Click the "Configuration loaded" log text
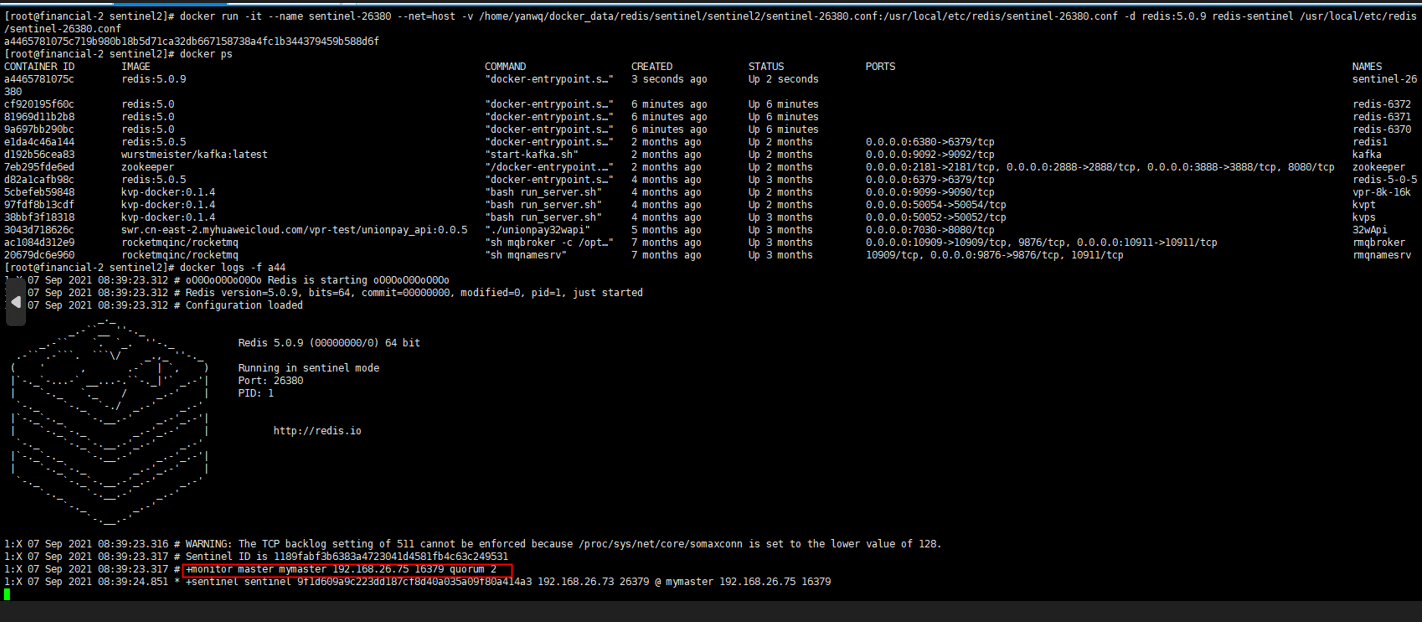The image size is (1422, 622). (244, 305)
